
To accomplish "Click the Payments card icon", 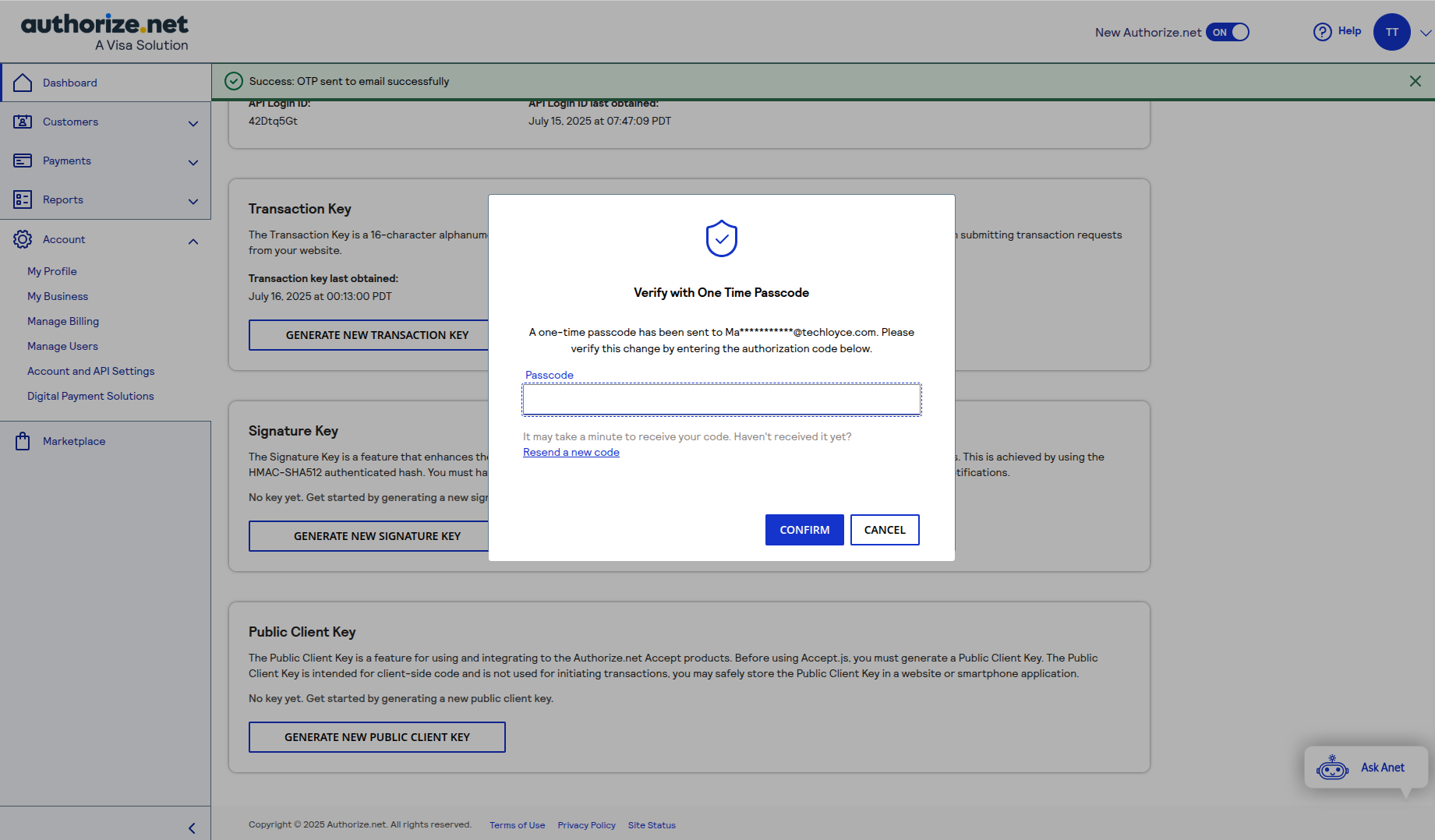I will [23, 161].
